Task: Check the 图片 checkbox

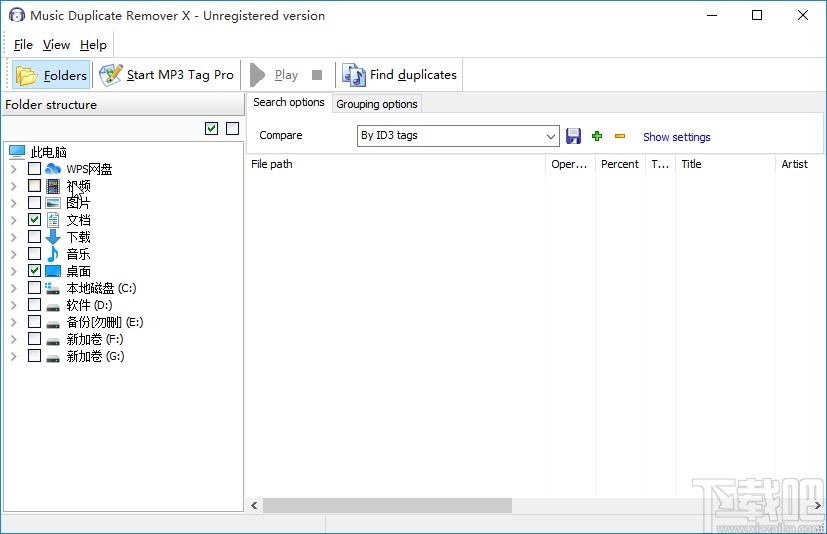Action: click(34, 203)
